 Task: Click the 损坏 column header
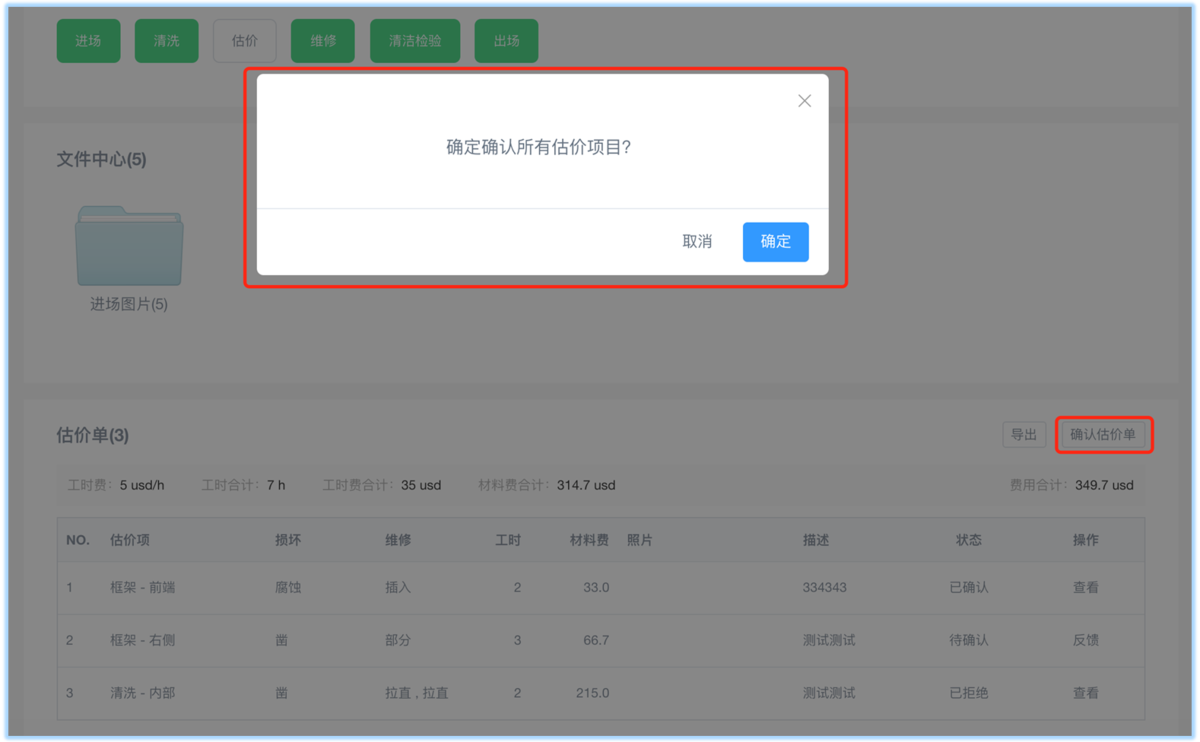[x=288, y=540]
